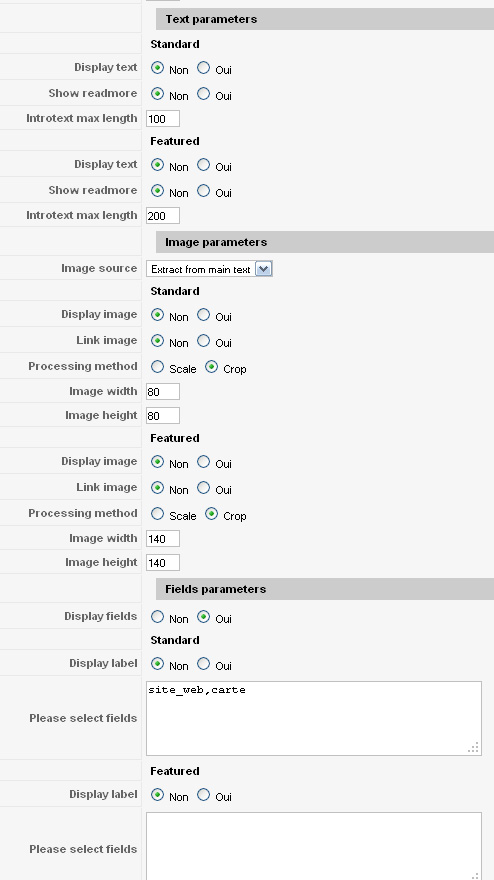This screenshot has width=494, height=880.
Task: Click Standard Image width field showing 80
Action: click(x=163, y=391)
